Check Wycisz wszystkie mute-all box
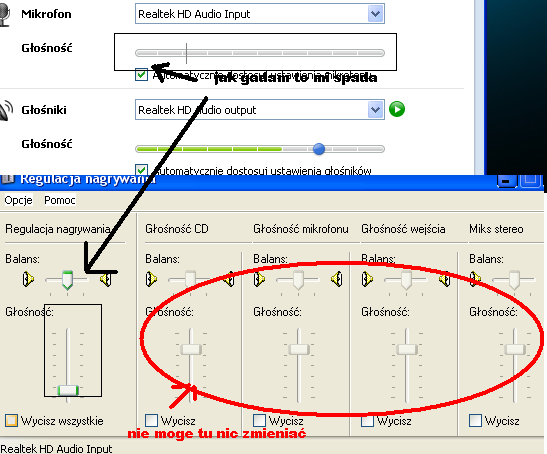This screenshot has width=547, height=454. click(x=11, y=420)
